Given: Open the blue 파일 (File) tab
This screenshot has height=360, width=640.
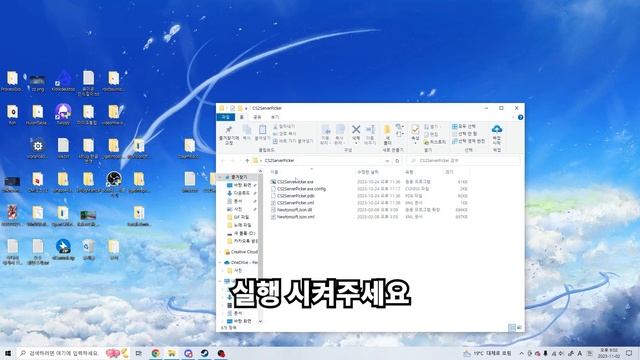Looking at the screenshot, I should point(226,117).
